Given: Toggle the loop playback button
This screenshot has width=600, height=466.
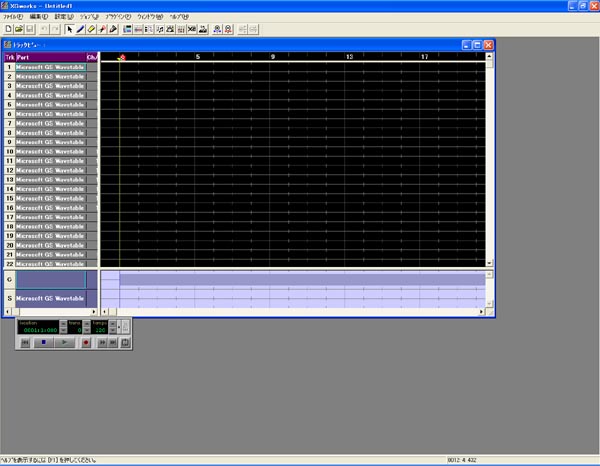Looking at the screenshot, I should click(x=125, y=342).
